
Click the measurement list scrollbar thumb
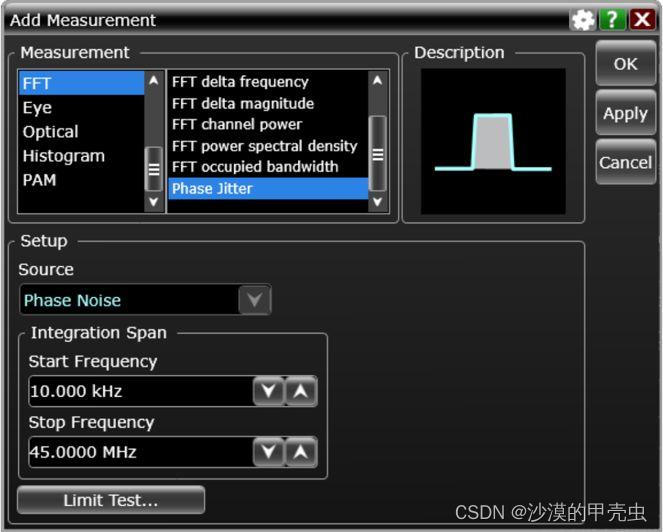(378, 154)
